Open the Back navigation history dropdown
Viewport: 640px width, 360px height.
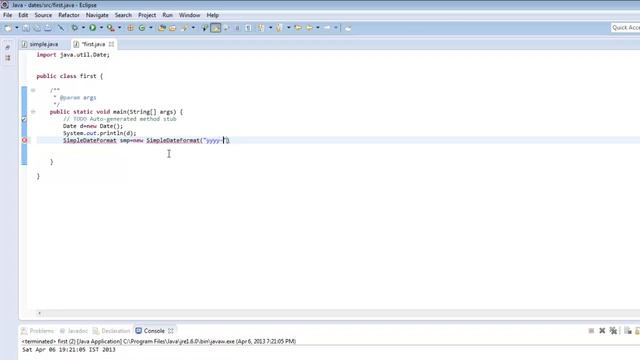coord(318,28)
